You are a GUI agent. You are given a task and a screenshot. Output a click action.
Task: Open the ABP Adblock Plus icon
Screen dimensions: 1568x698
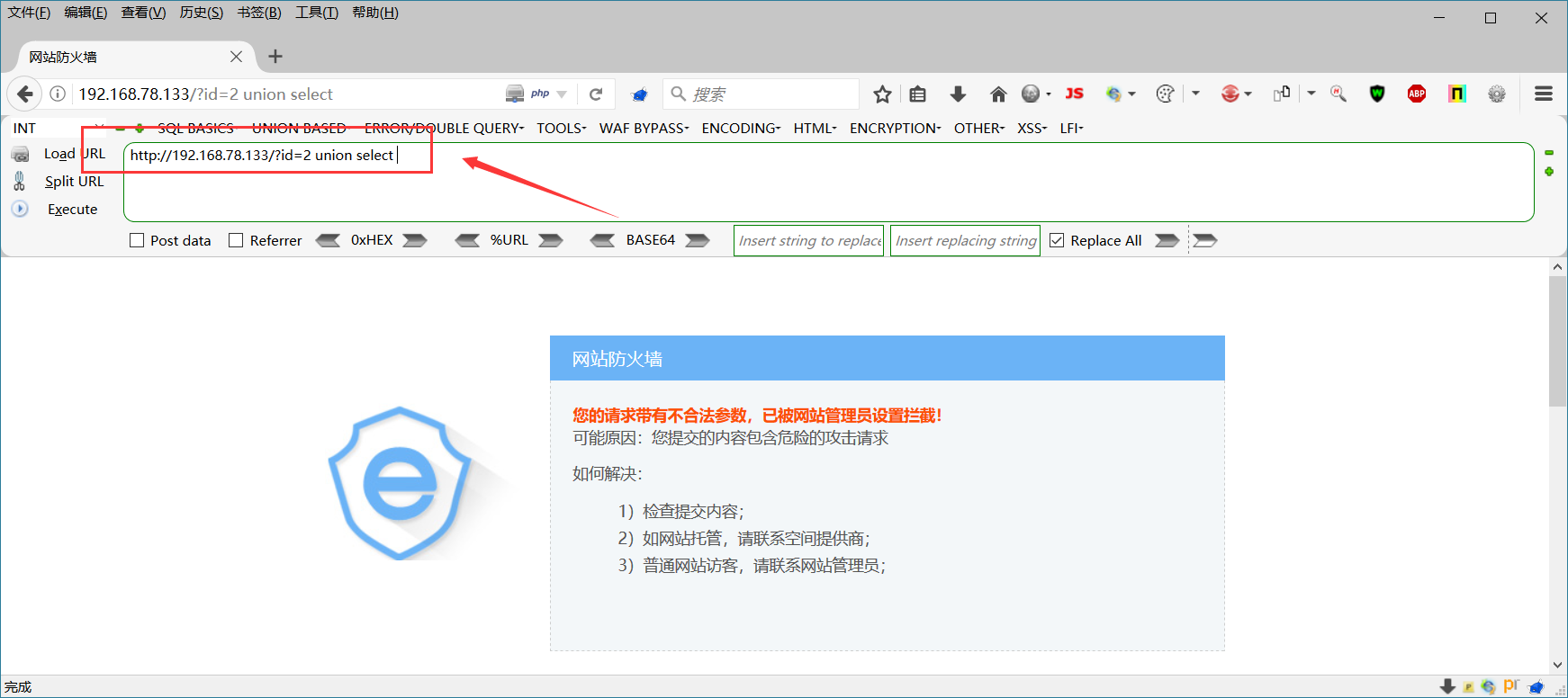click(1417, 94)
